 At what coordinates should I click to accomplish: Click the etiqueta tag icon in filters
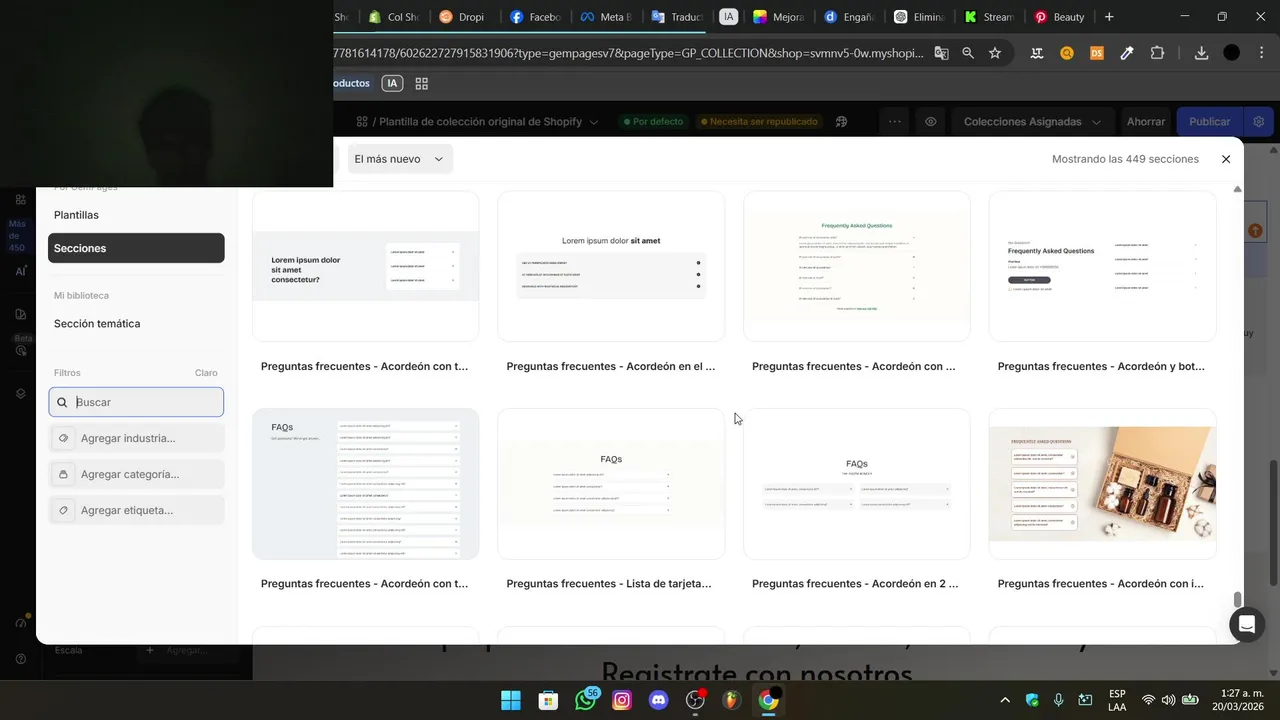[x=64, y=510]
